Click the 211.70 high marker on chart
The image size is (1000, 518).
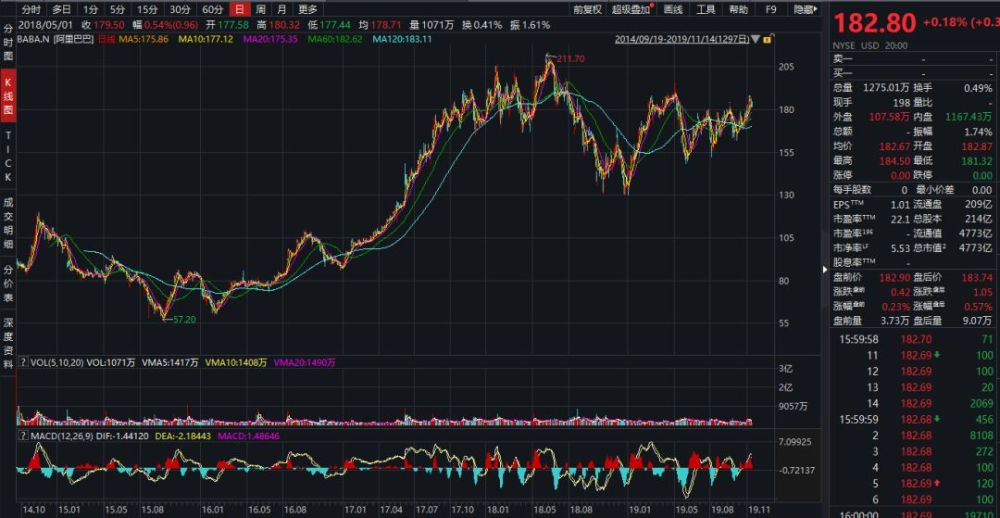coord(571,59)
